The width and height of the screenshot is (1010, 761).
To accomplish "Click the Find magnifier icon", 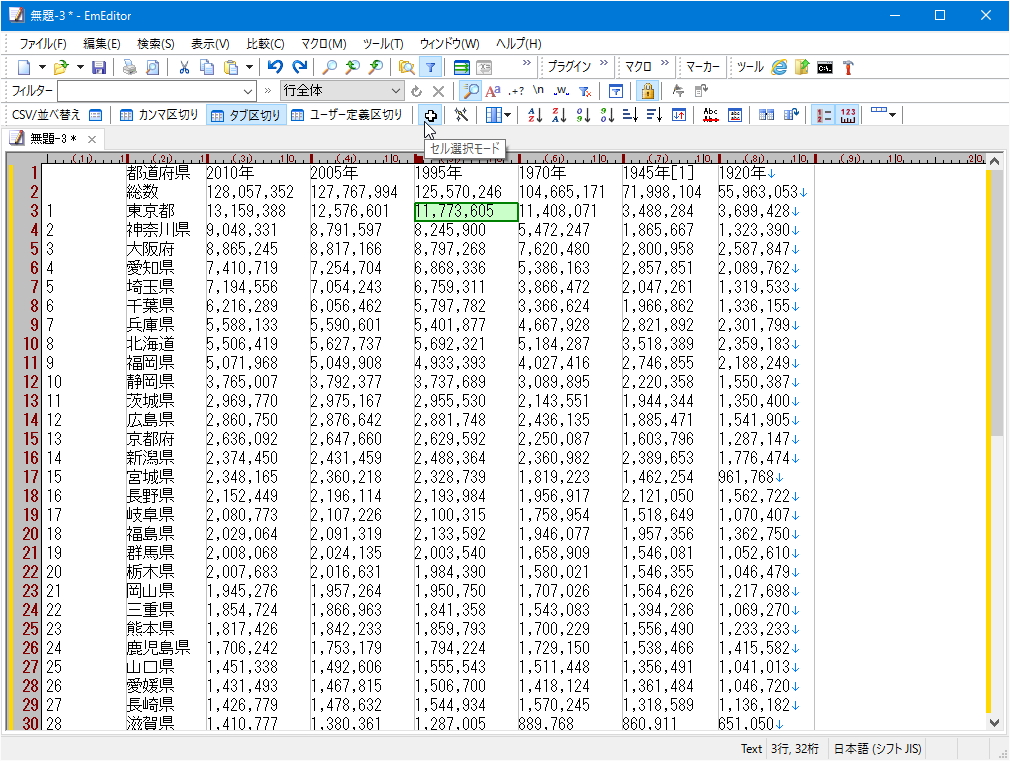I will 329,67.
